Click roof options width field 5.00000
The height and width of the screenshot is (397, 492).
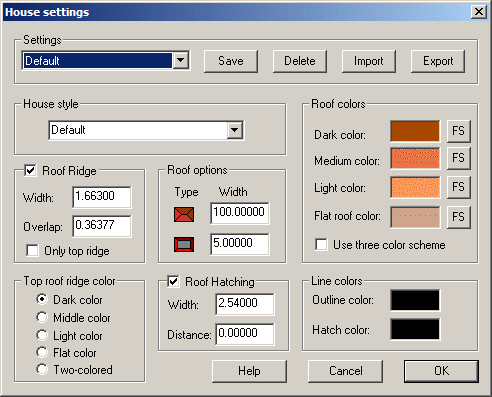tap(240, 244)
